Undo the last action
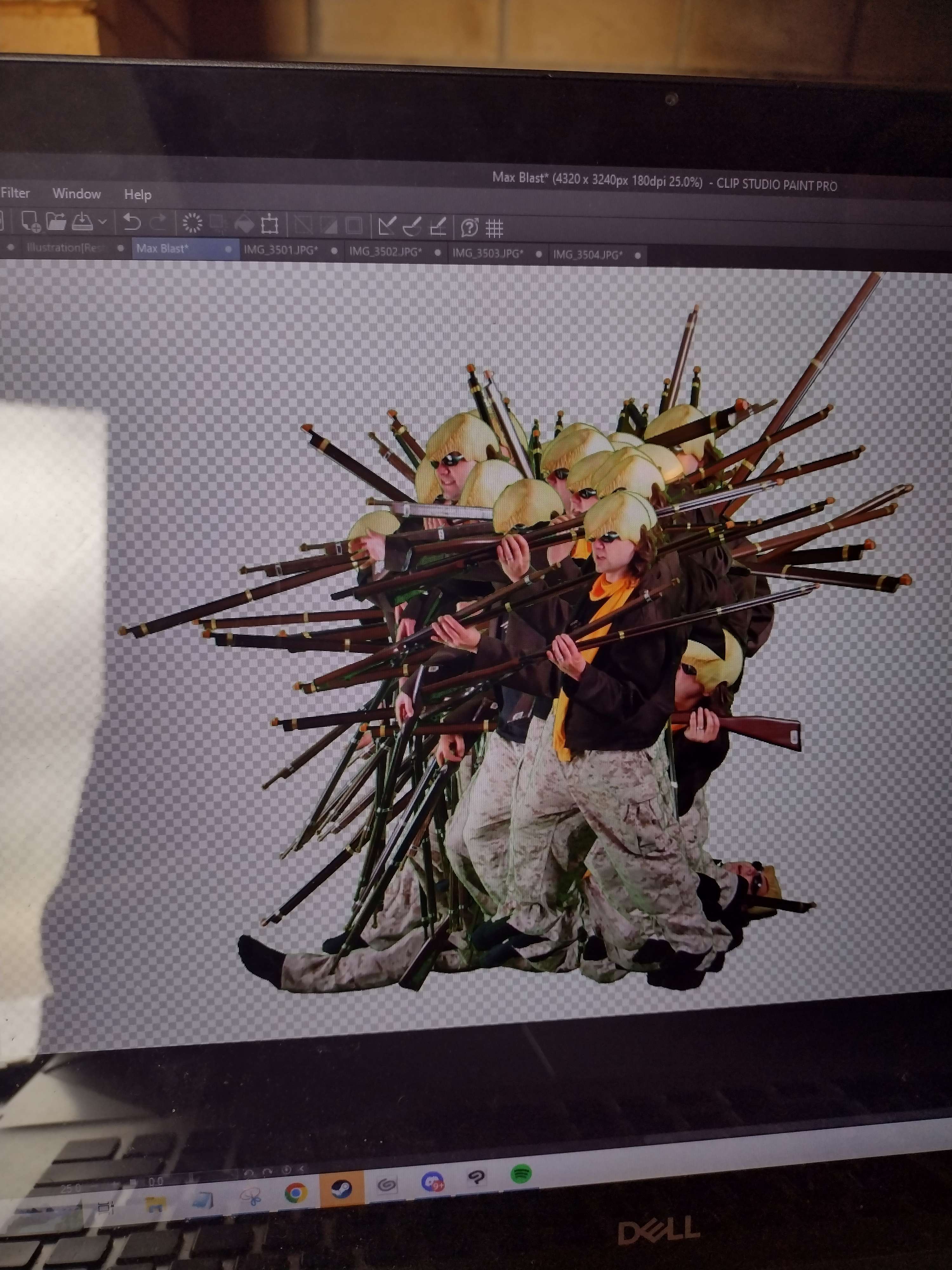The height and width of the screenshot is (1270, 952). click(132, 222)
